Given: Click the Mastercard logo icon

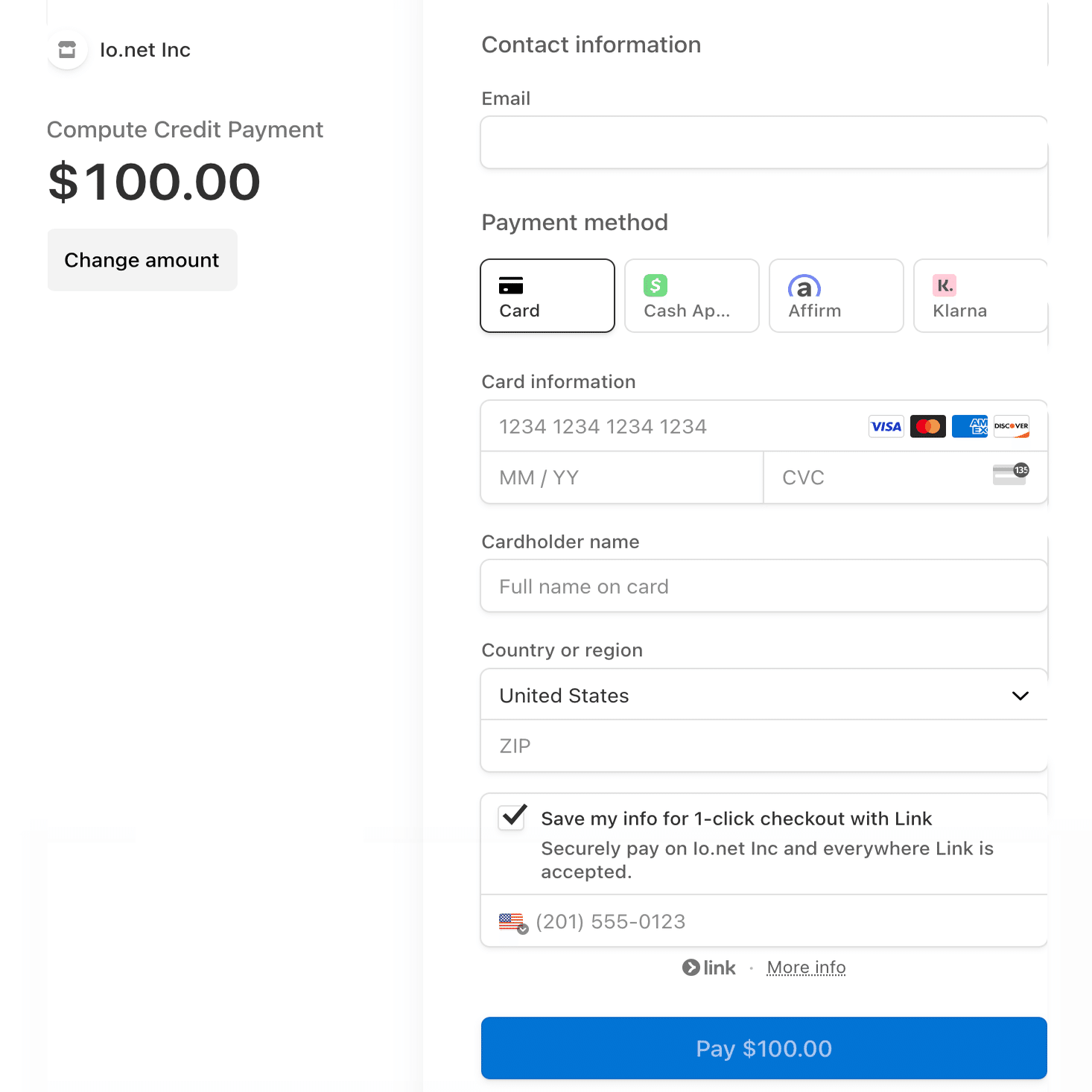Looking at the screenshot, I should click(x=927, y=426).
